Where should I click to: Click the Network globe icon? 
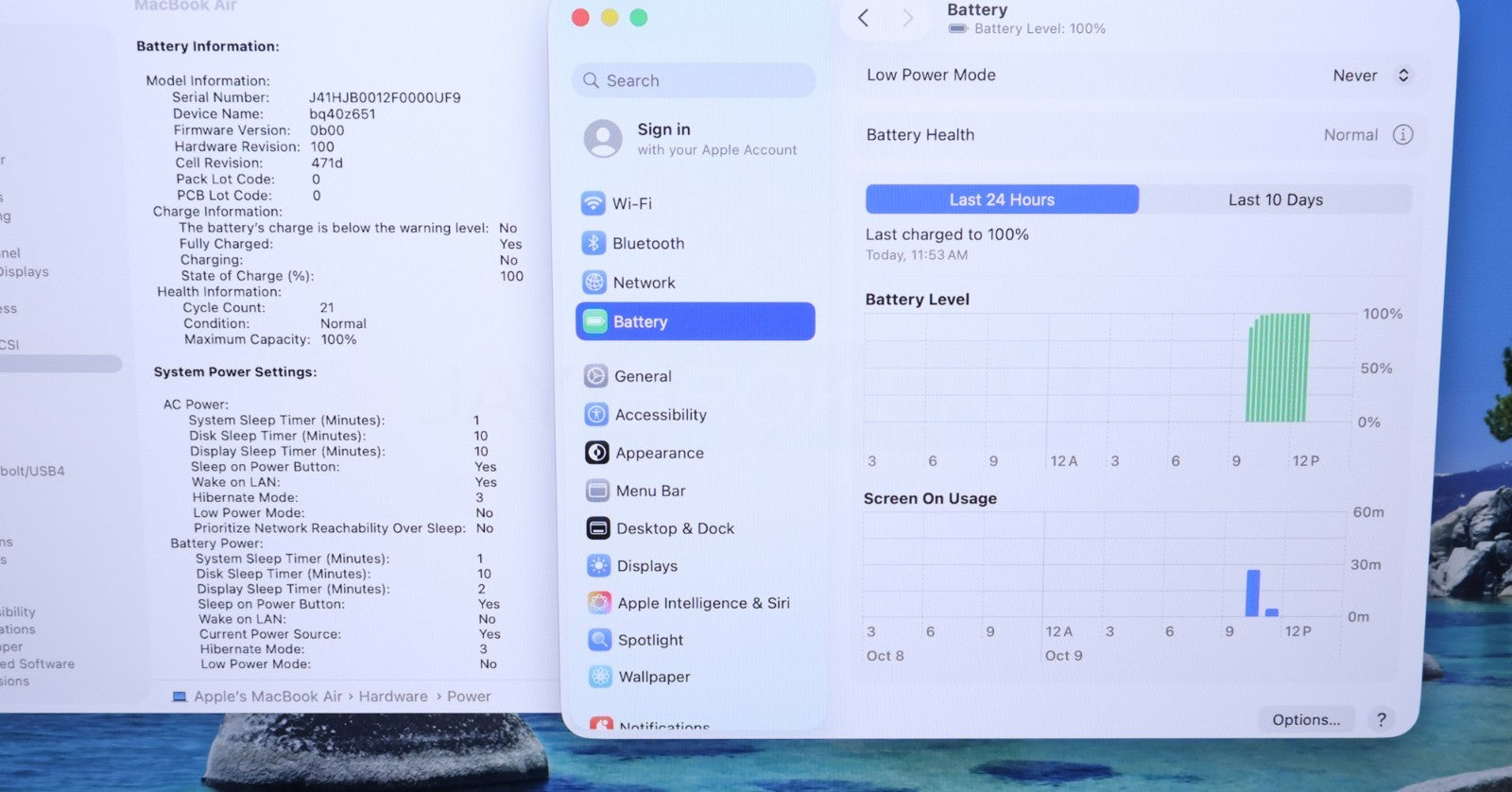click(593, 283)
